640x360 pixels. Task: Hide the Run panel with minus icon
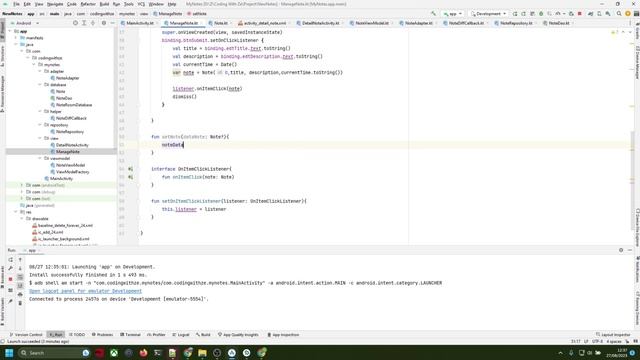pyautogui.click(x=630, y=250)
